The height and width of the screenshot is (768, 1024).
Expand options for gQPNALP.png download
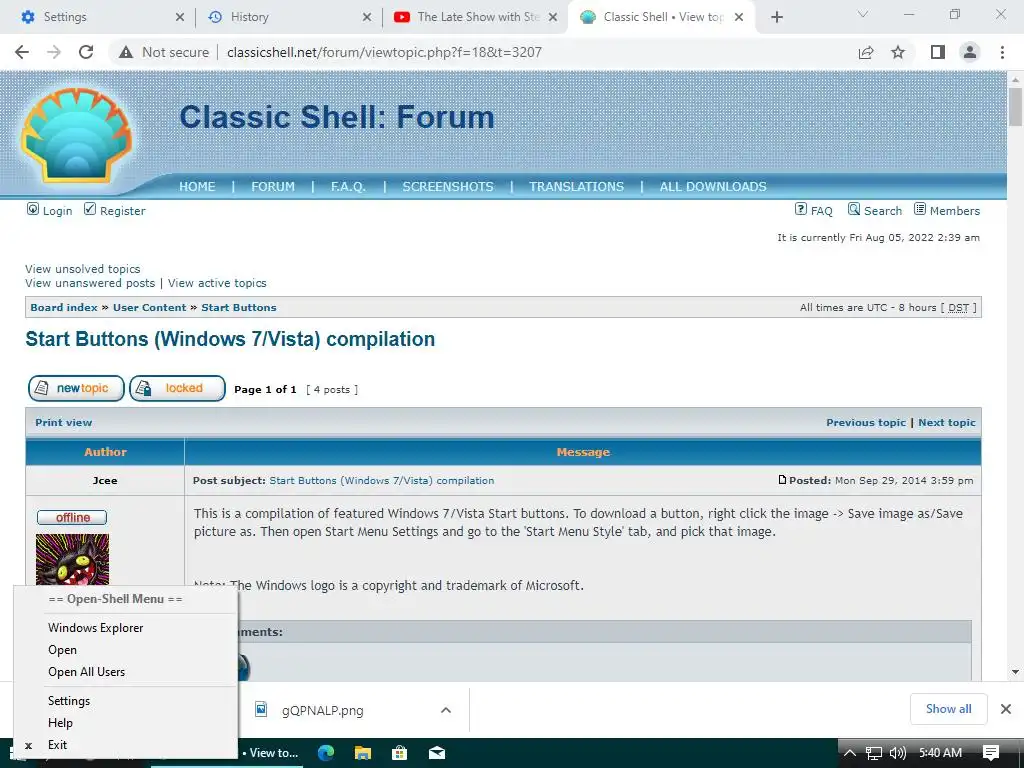point(446,710)
